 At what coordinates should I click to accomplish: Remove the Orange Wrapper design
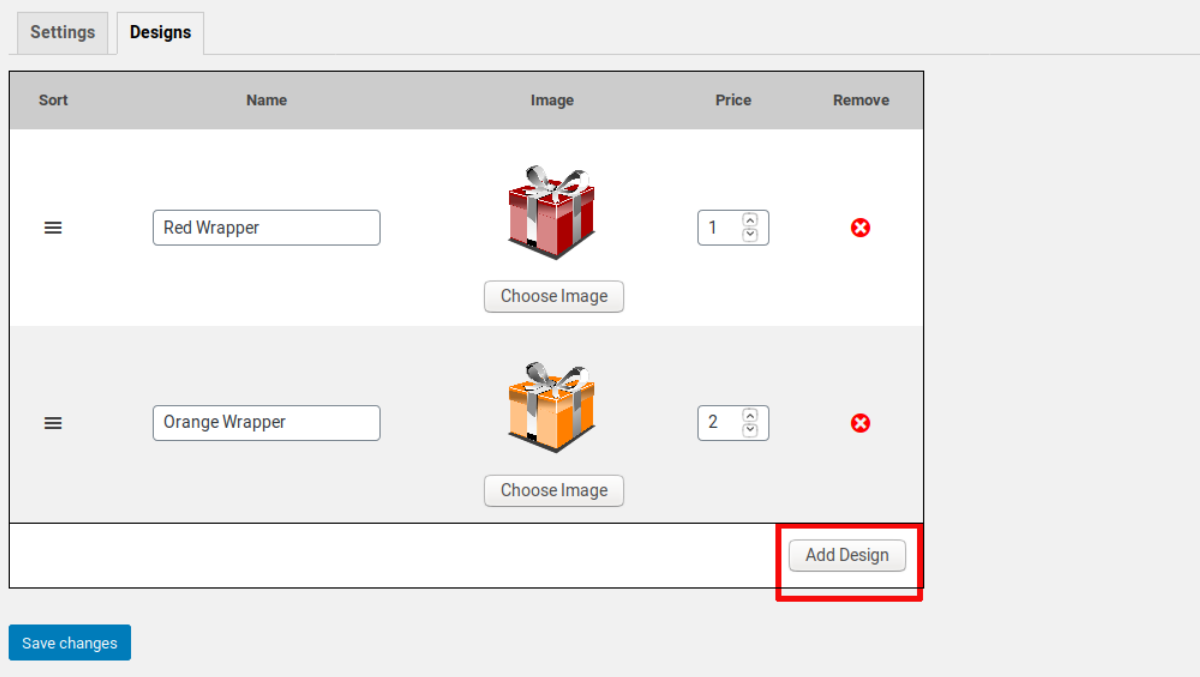860,423
